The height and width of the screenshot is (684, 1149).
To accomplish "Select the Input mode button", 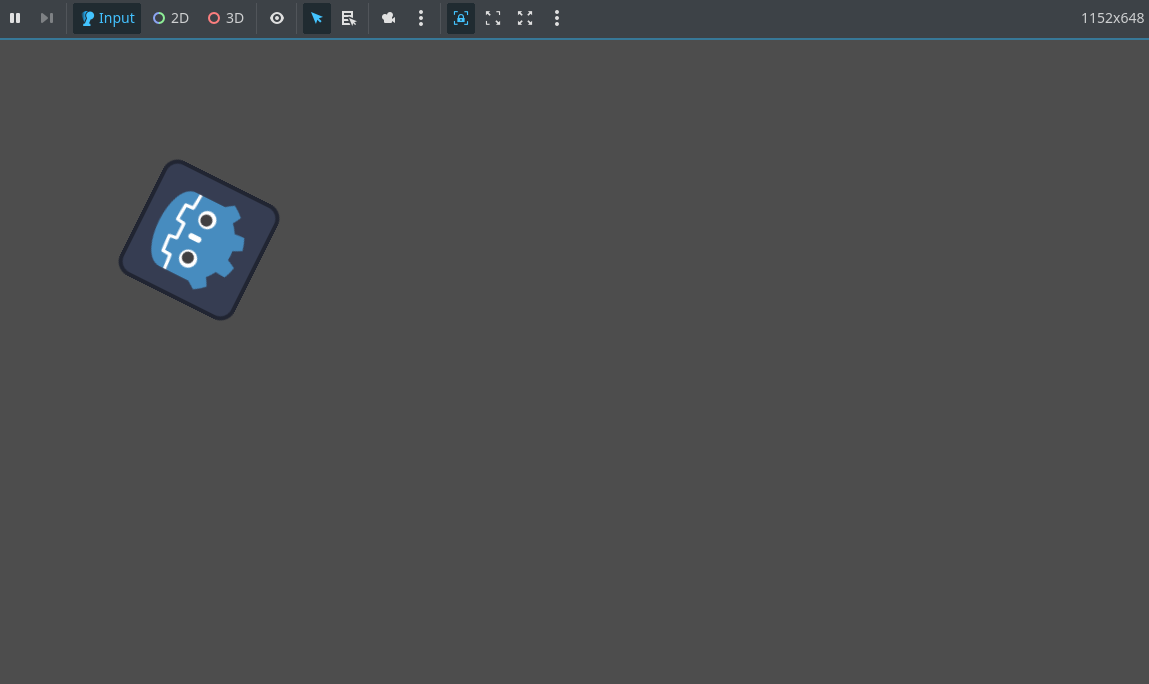I will (107, 18).
